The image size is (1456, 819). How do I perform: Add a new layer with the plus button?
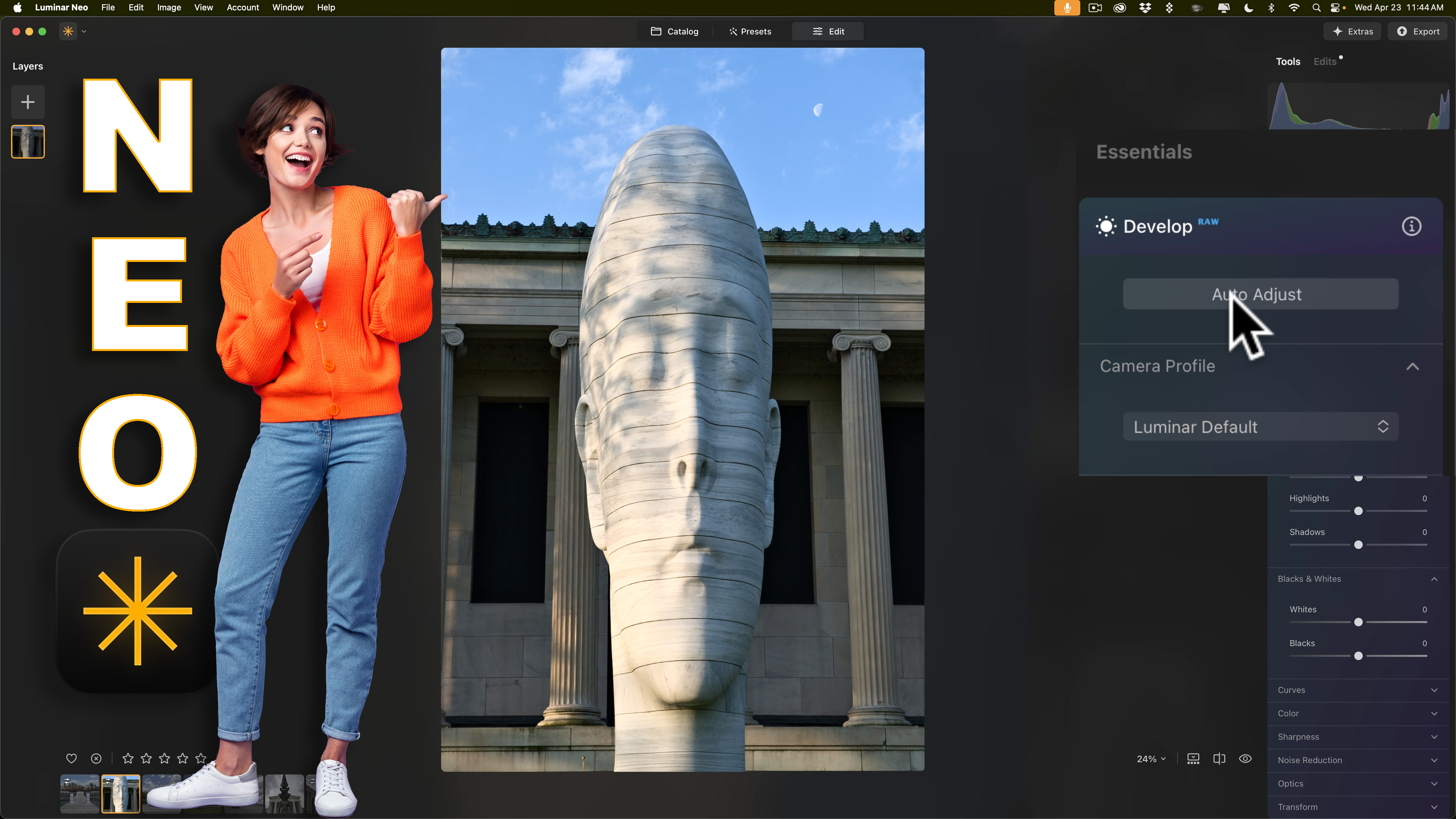click(x=27, y=102)
